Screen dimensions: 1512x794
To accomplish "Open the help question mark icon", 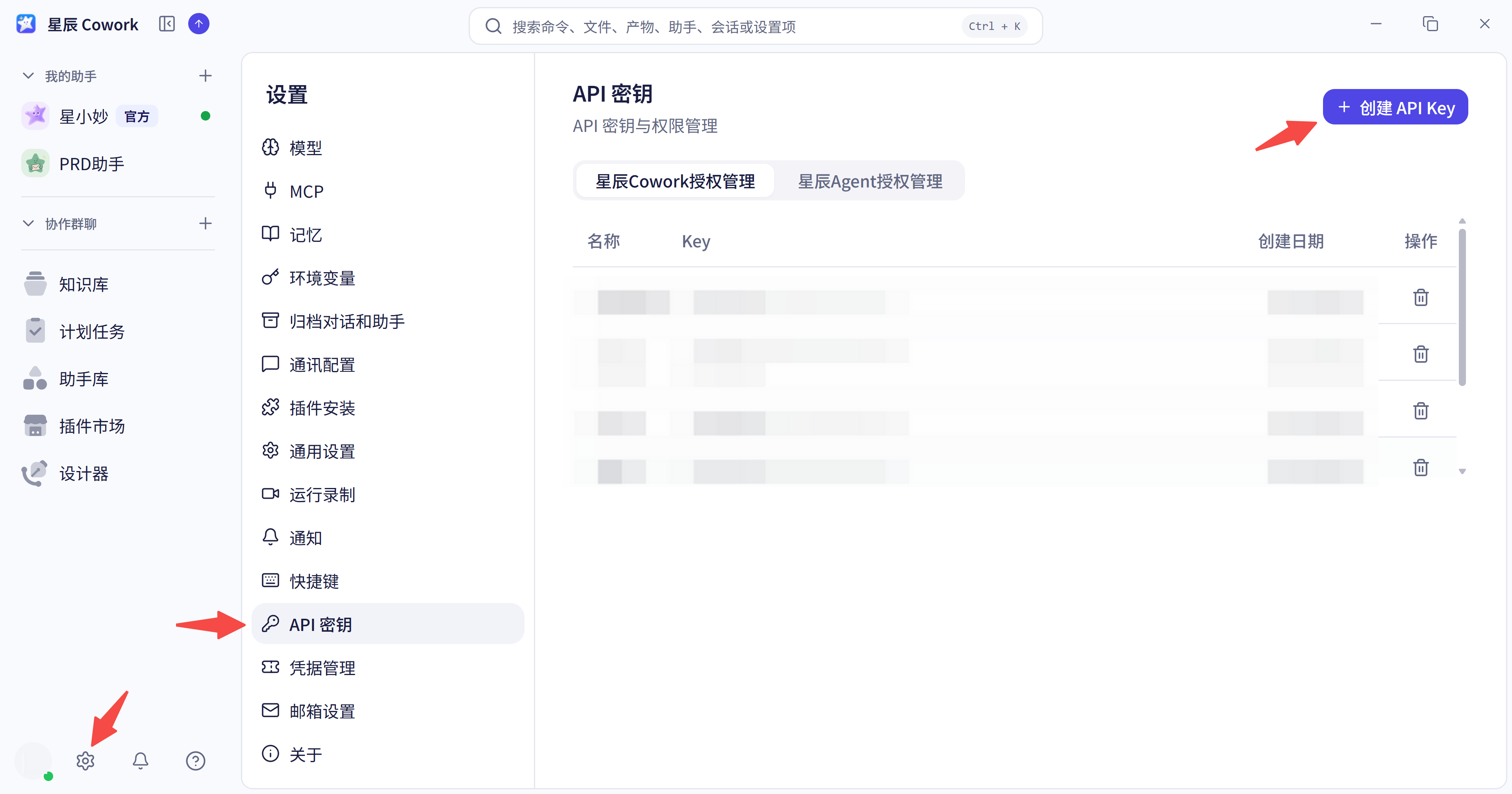I will 195,761.
